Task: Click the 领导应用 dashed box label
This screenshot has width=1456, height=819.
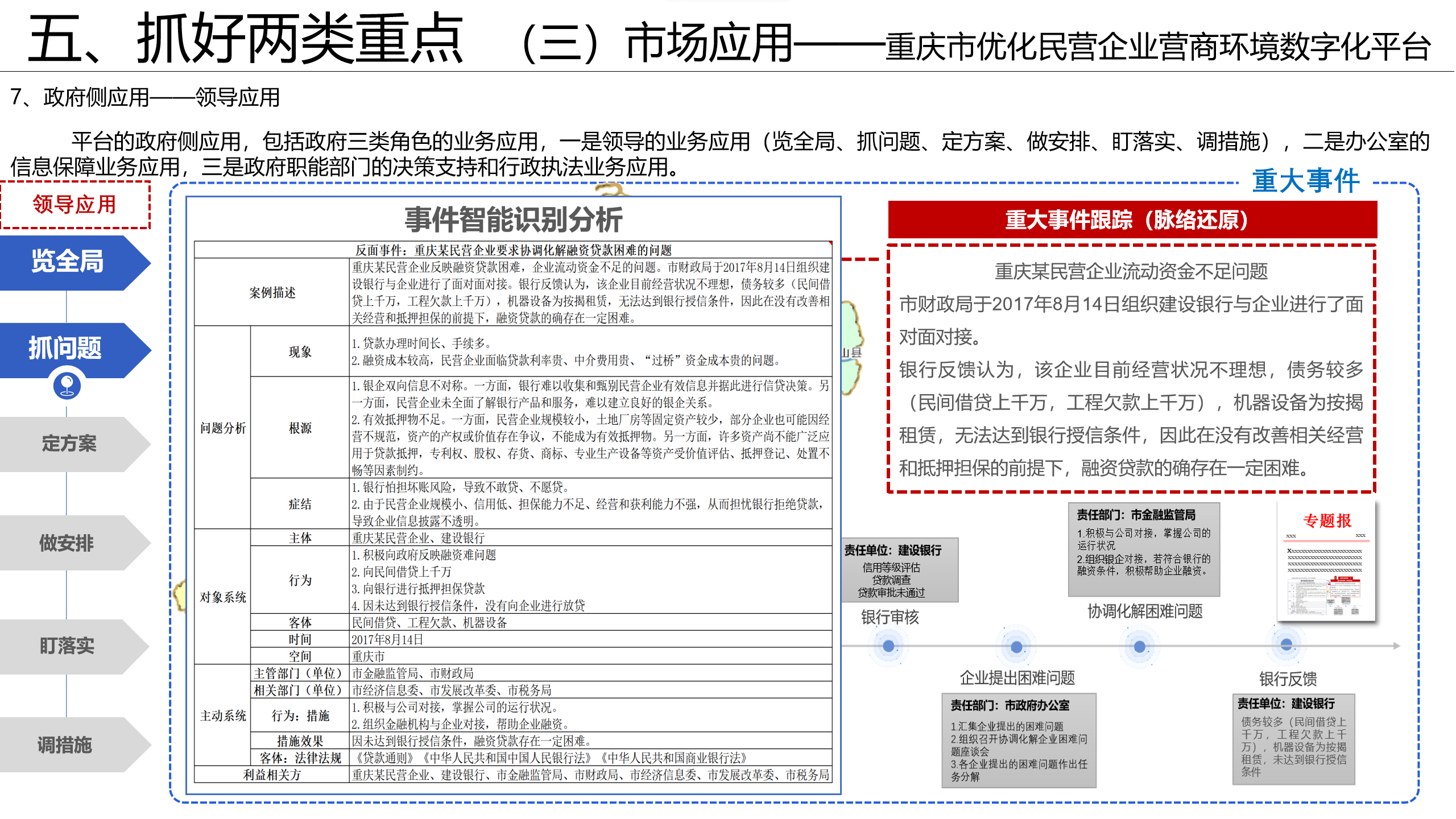Action: coord(75,205)
